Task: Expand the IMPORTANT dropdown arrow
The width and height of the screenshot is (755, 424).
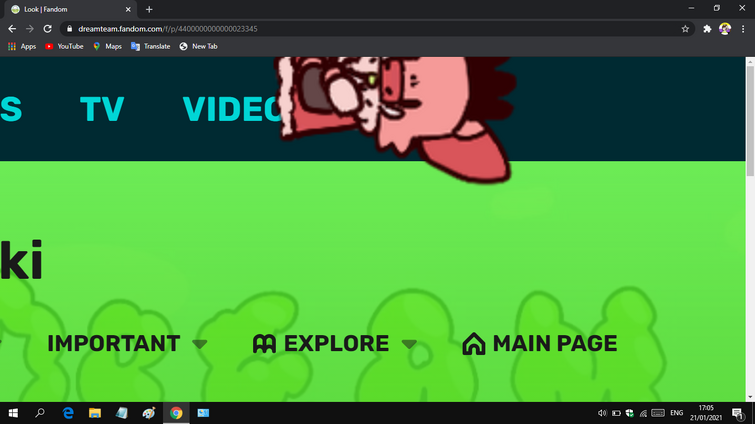Action: pos(199,344)
